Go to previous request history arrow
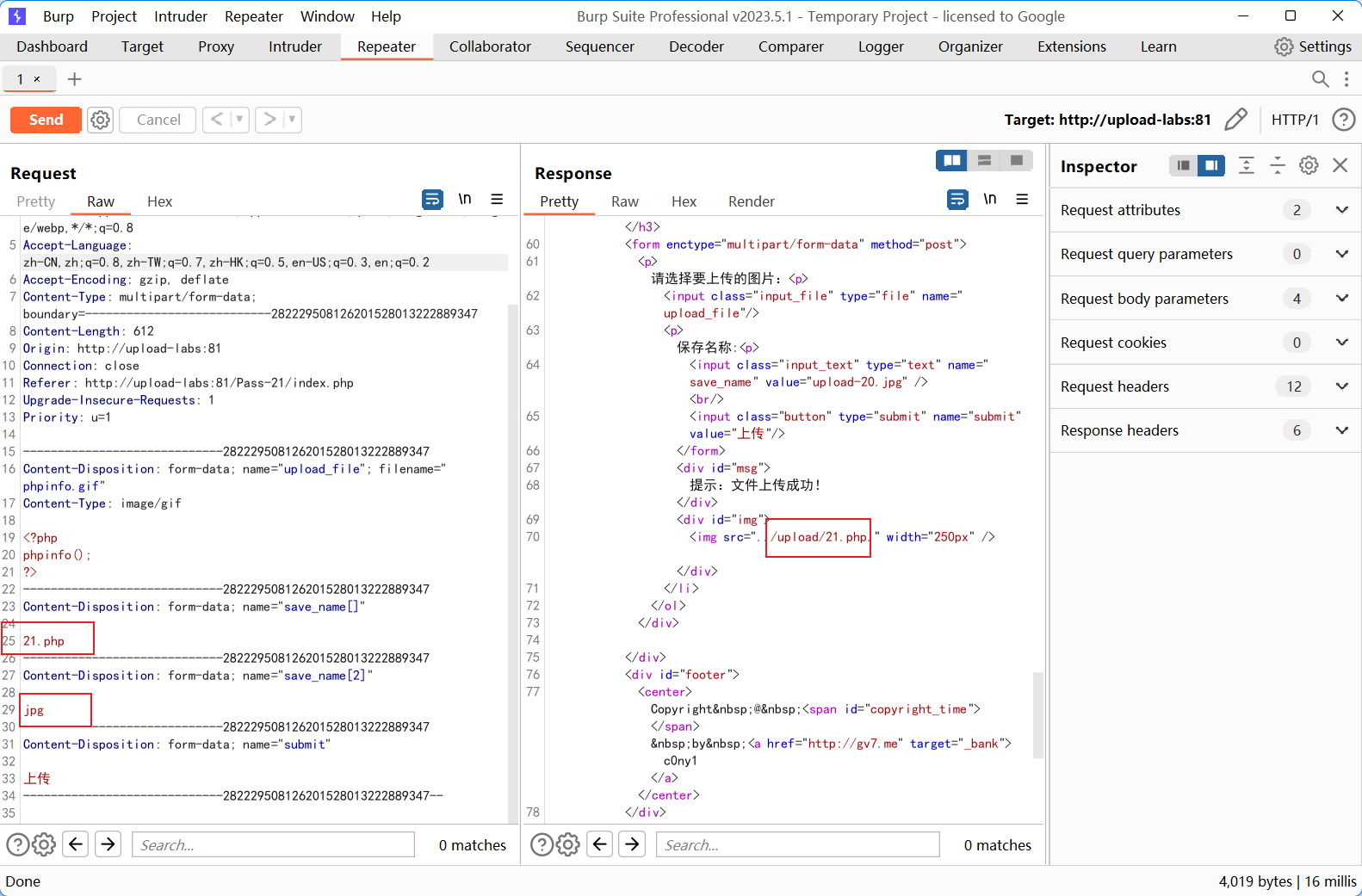This screenshot has height=896, width=1362. coord(217,120)
